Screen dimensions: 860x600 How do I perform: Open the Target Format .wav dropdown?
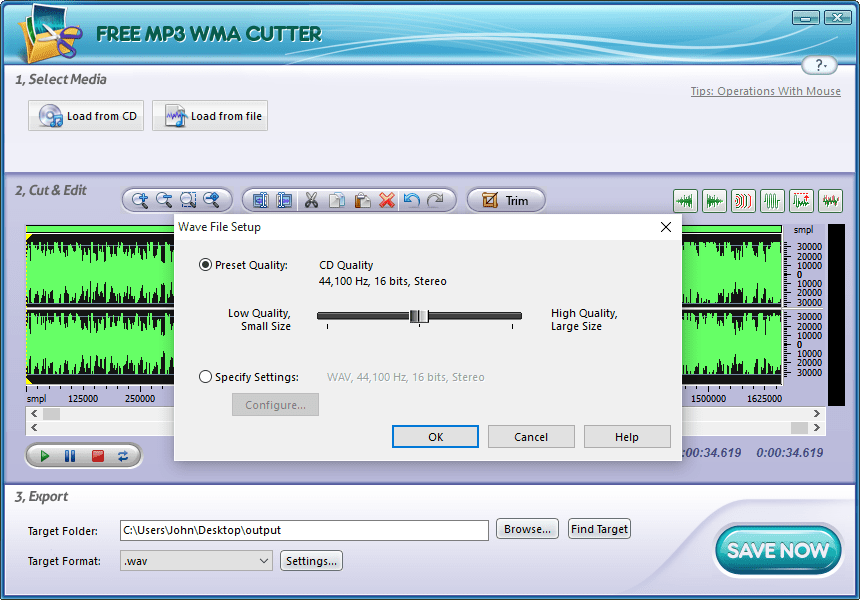[x=196, y=561]
